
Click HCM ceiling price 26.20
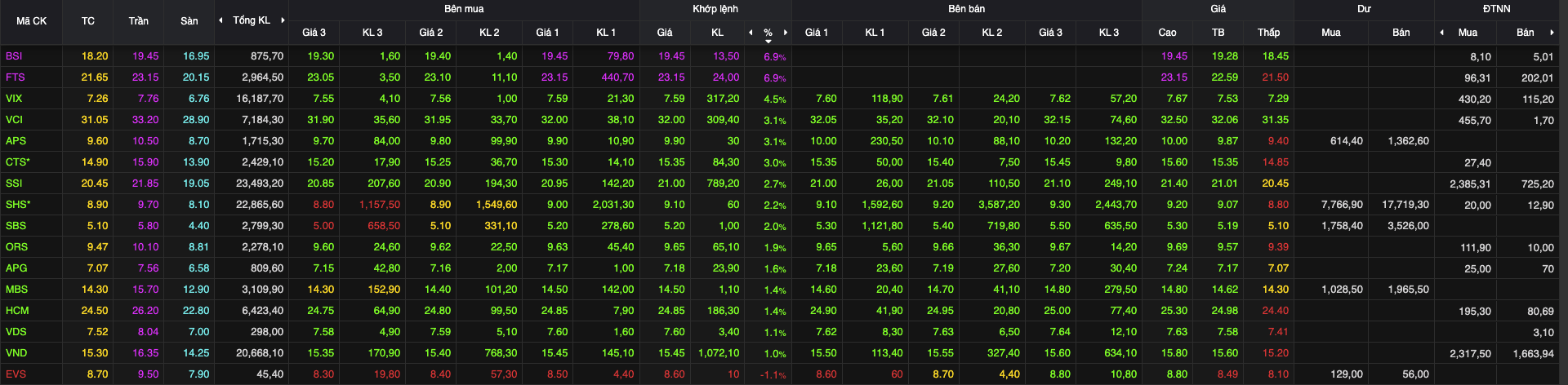(145, 311)
